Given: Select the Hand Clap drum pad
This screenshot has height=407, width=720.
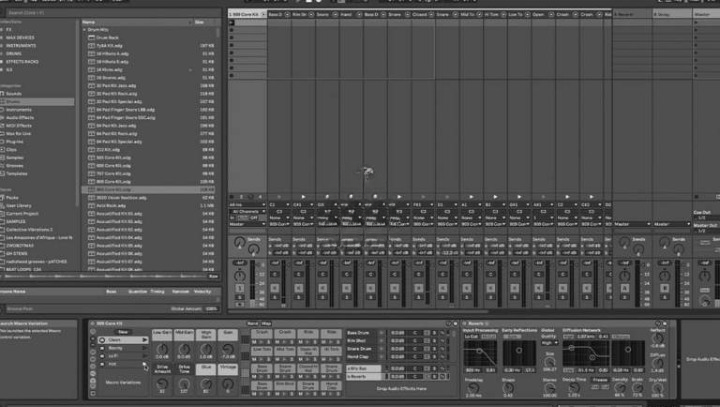Looking at the screenshot, I should [x=331, y=384].
